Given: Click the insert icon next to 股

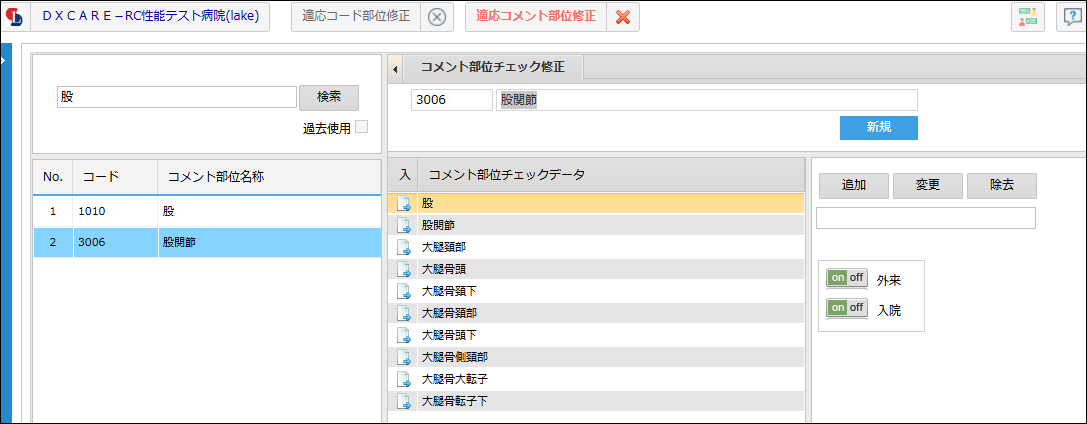Looking at the screenshot, I should click(x=403, y=203).
